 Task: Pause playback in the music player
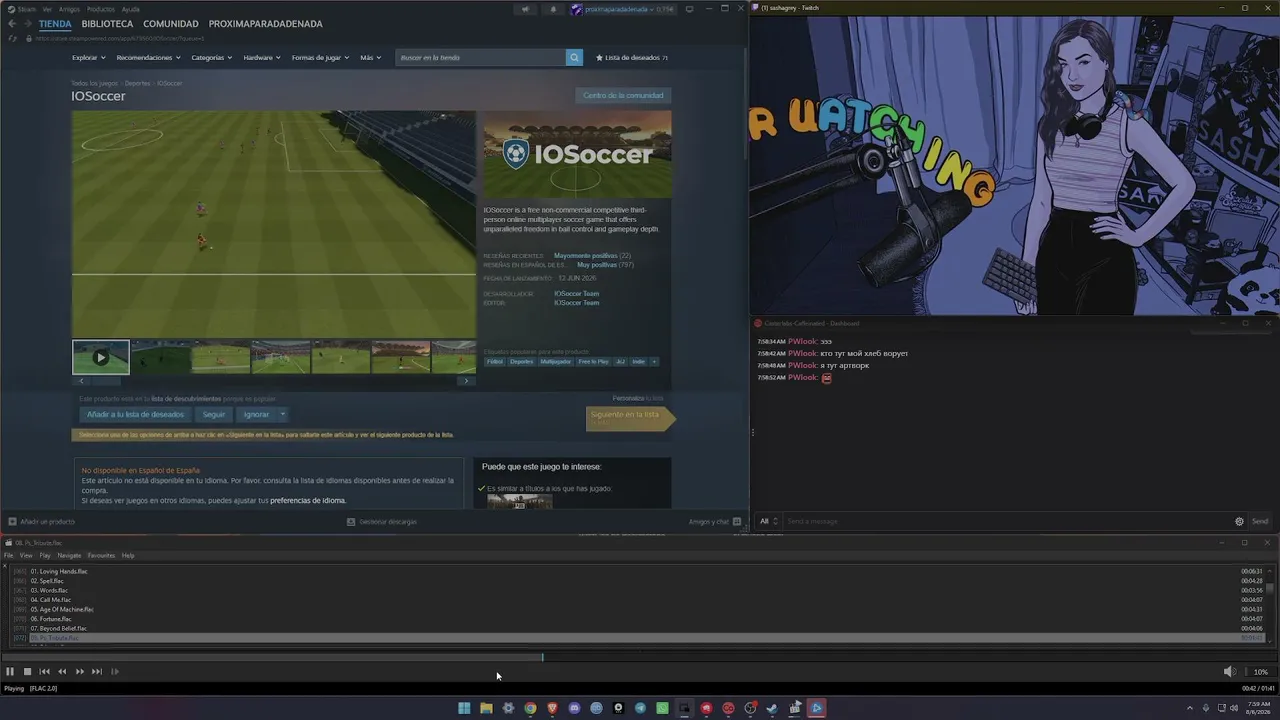coord(10,672)
